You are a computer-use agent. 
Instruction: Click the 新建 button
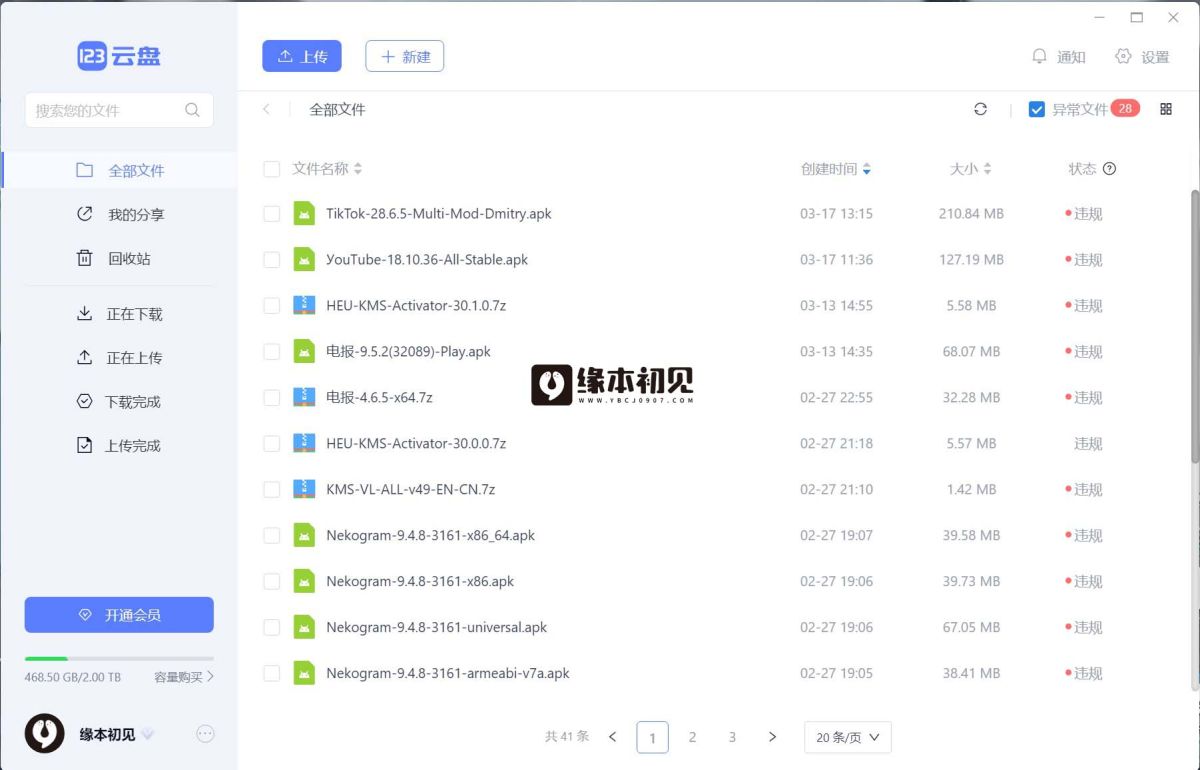point(405,56)
